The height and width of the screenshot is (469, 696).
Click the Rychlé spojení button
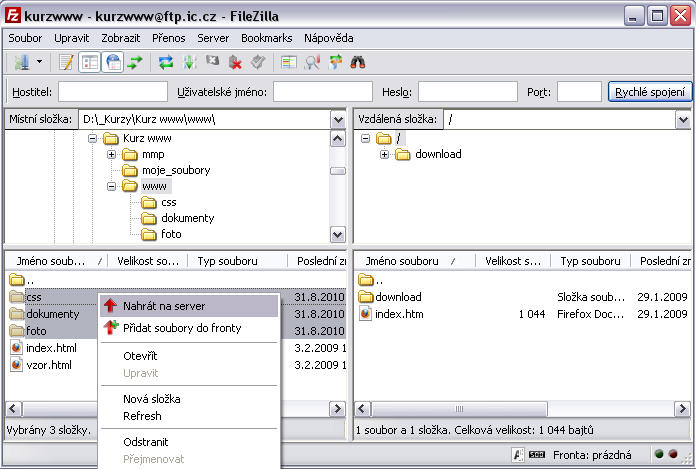click(649, 92)
